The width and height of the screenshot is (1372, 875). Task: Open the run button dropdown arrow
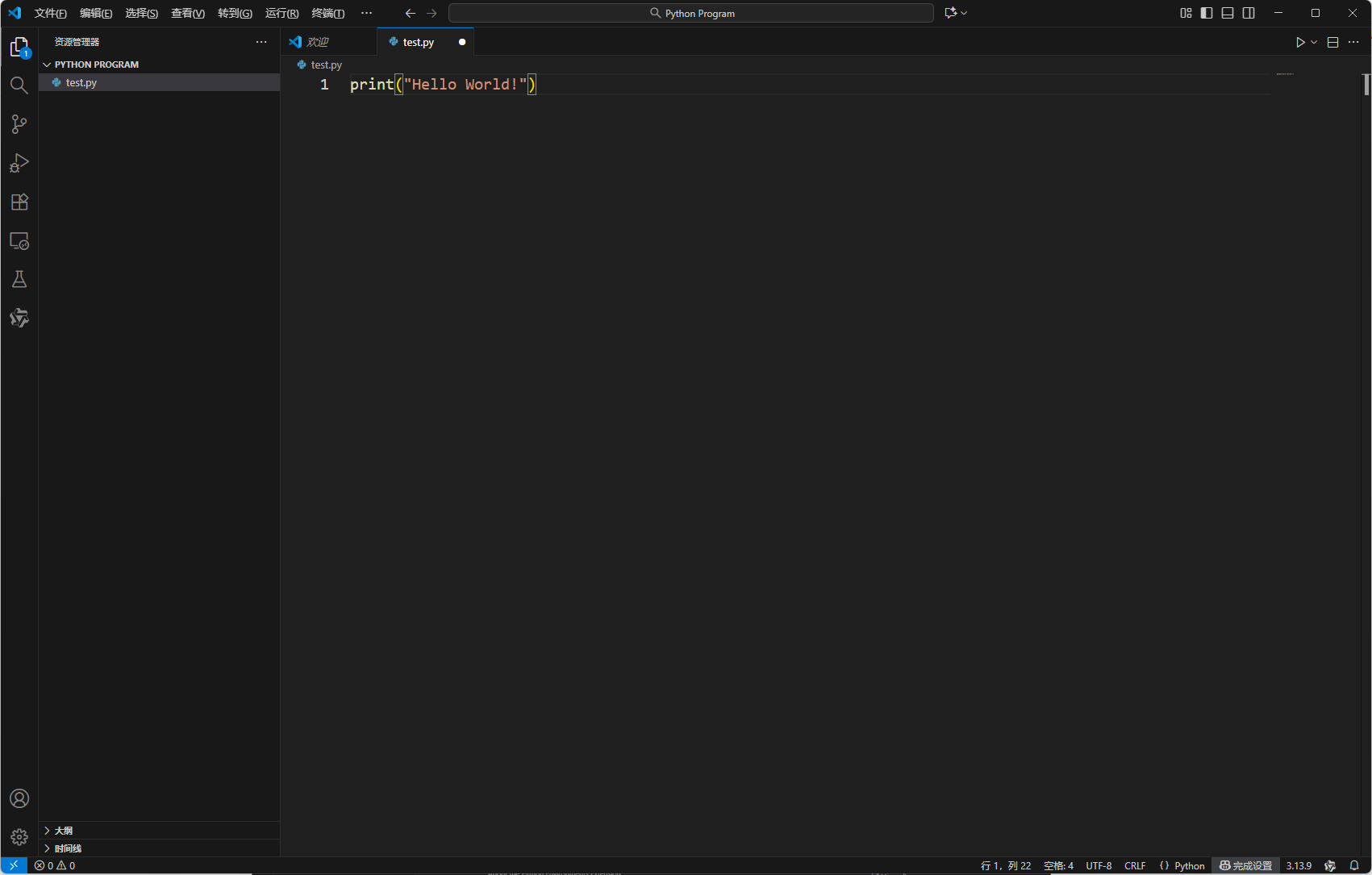point(1314,42)
